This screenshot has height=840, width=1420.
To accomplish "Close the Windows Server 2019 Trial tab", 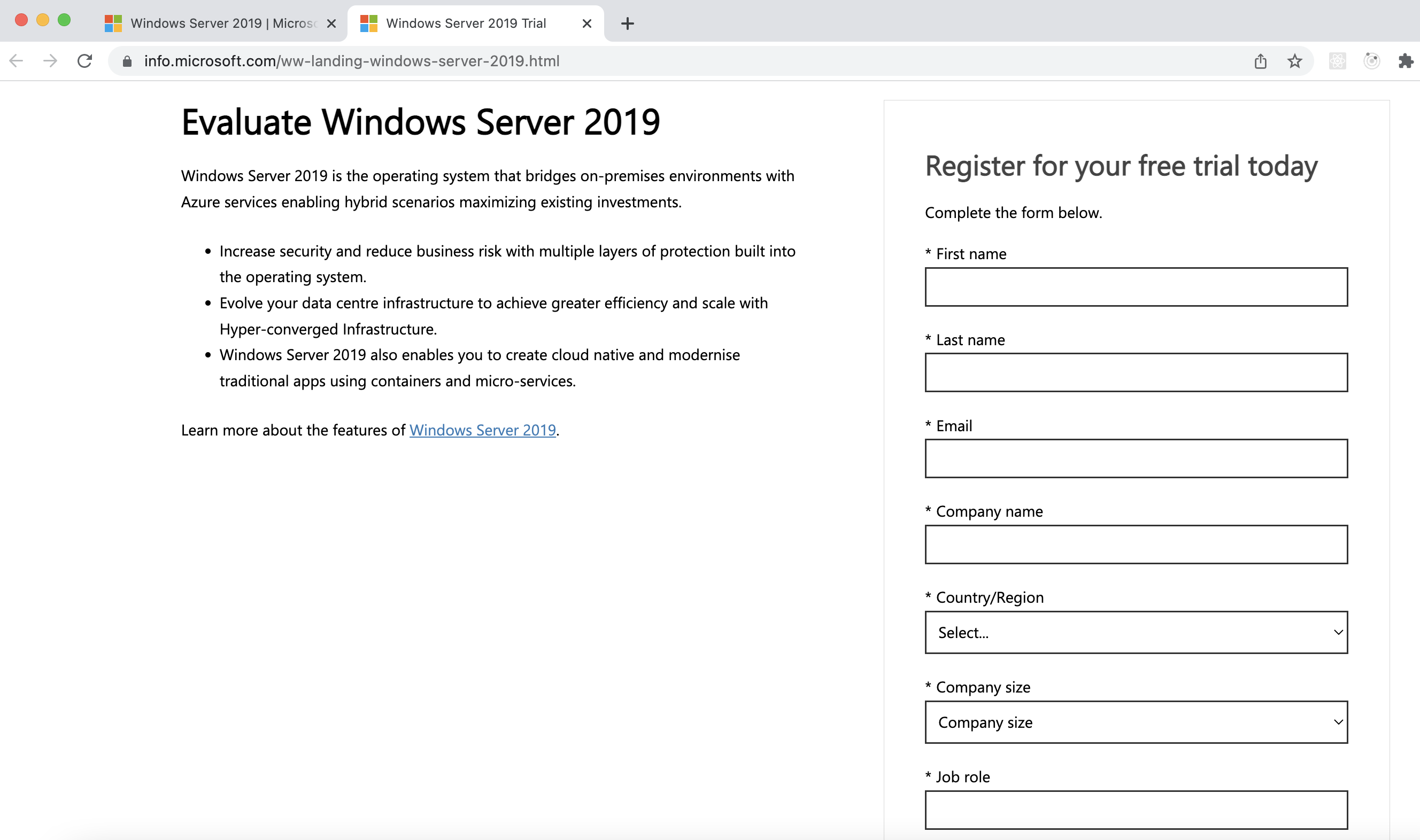I will point(586,23).
